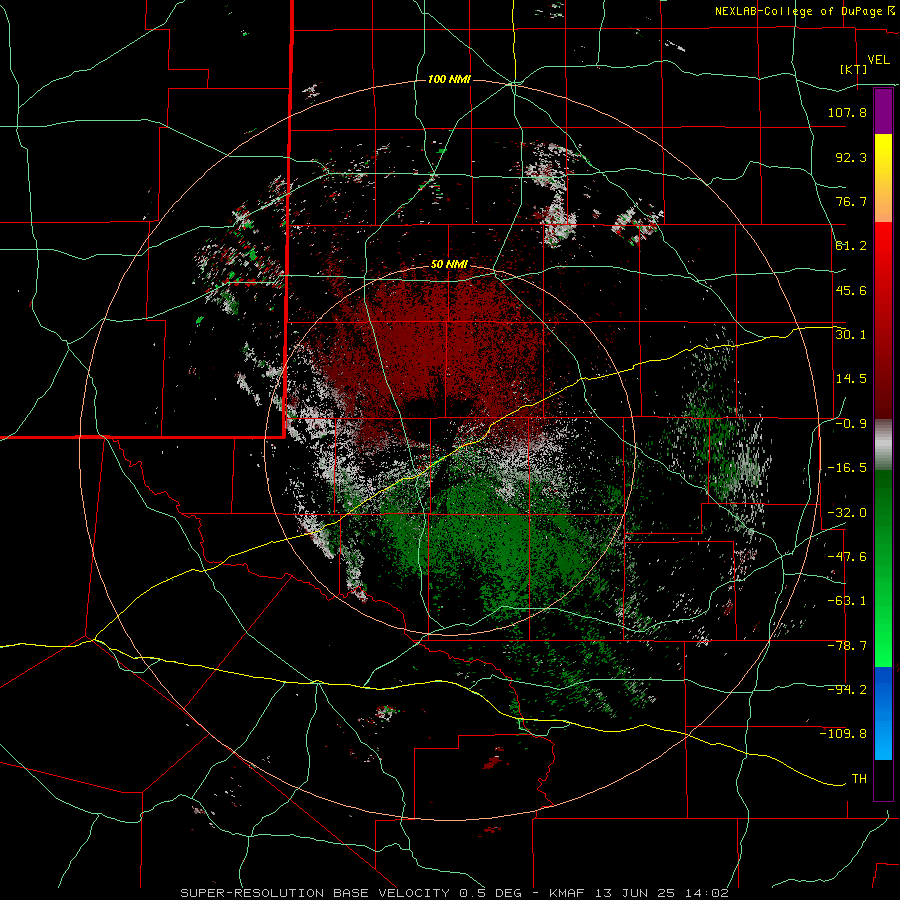
Task: Click the 45.6 value on the velocity scale
Action: coord(851,290)
